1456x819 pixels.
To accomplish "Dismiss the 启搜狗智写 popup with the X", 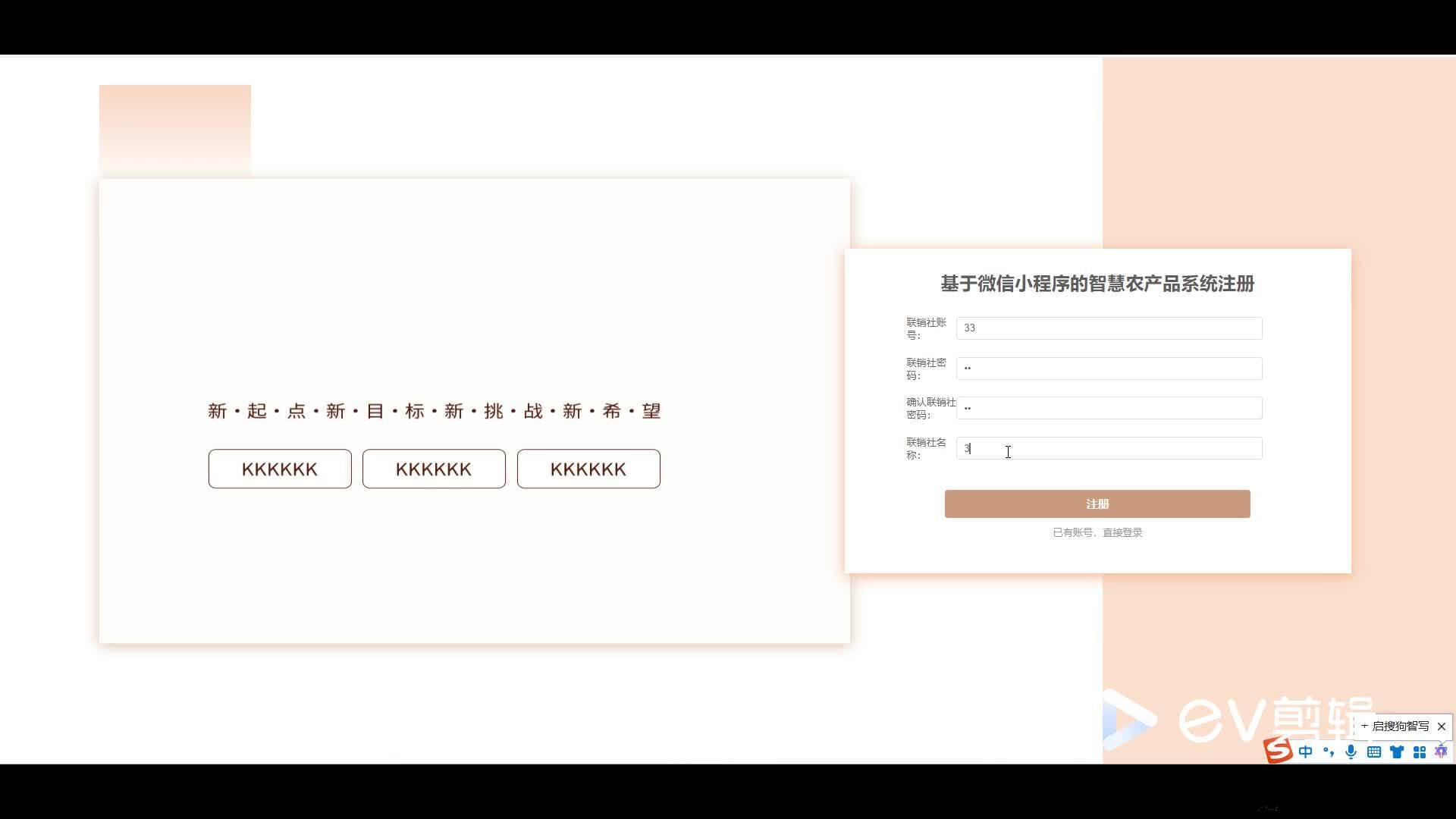I will 1442,726.
